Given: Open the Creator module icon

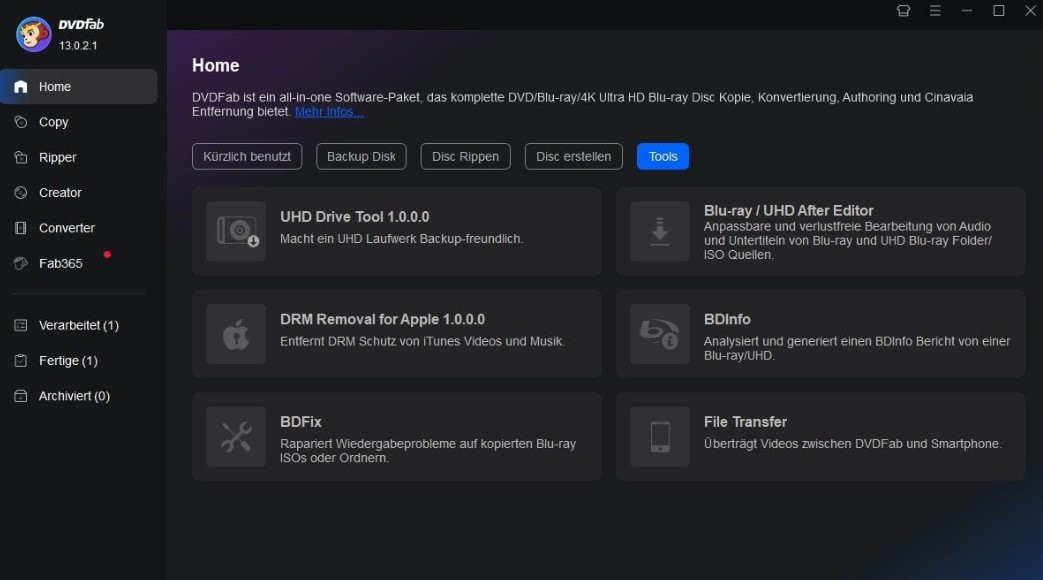Looking at the screenshot, I should [21, 193].
